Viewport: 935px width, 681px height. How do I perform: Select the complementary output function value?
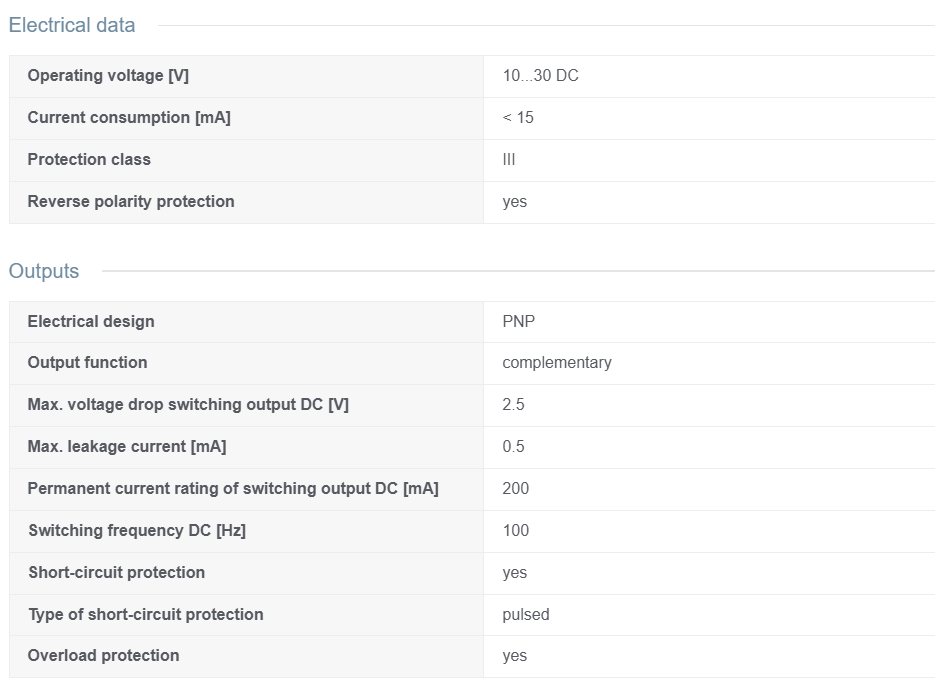(557, 363)
